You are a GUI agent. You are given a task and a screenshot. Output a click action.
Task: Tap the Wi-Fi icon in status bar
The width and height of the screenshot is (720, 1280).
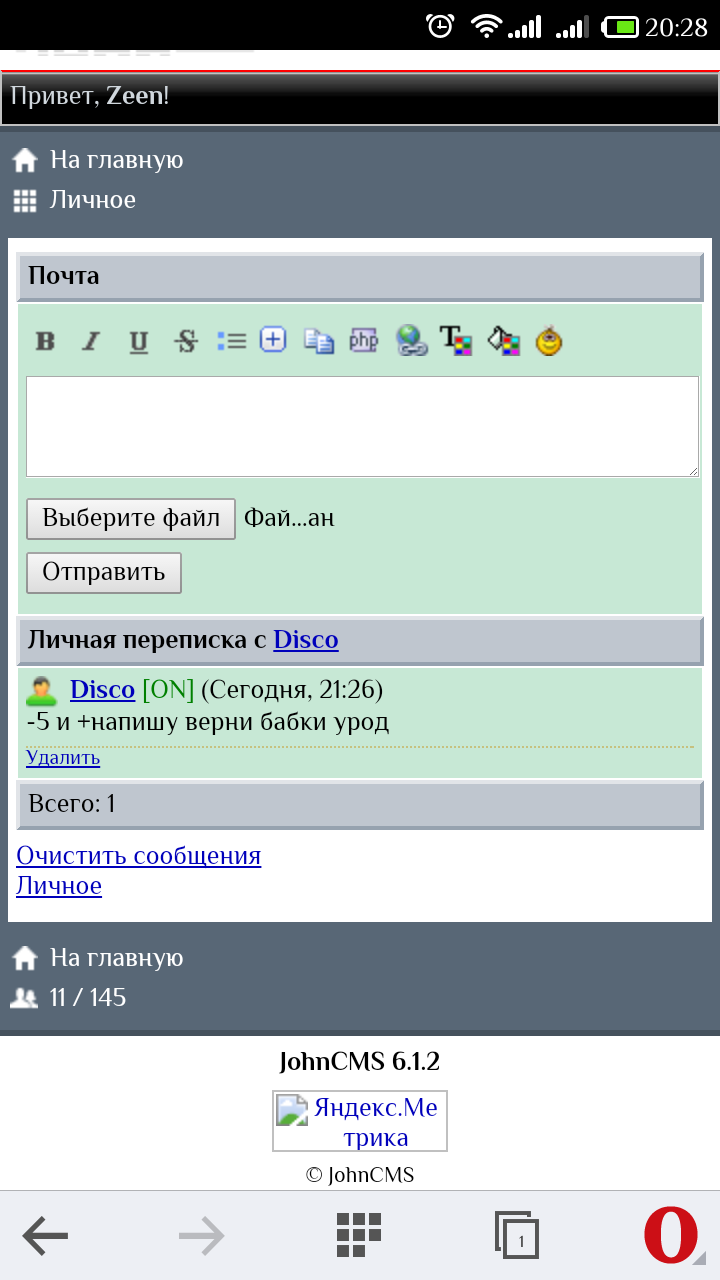pos(487,27)
